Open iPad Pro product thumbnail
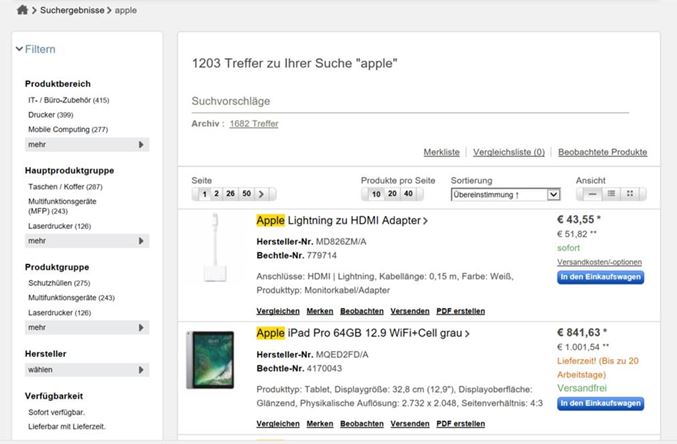This screenshot has width=677, height=444. (210, 360)
